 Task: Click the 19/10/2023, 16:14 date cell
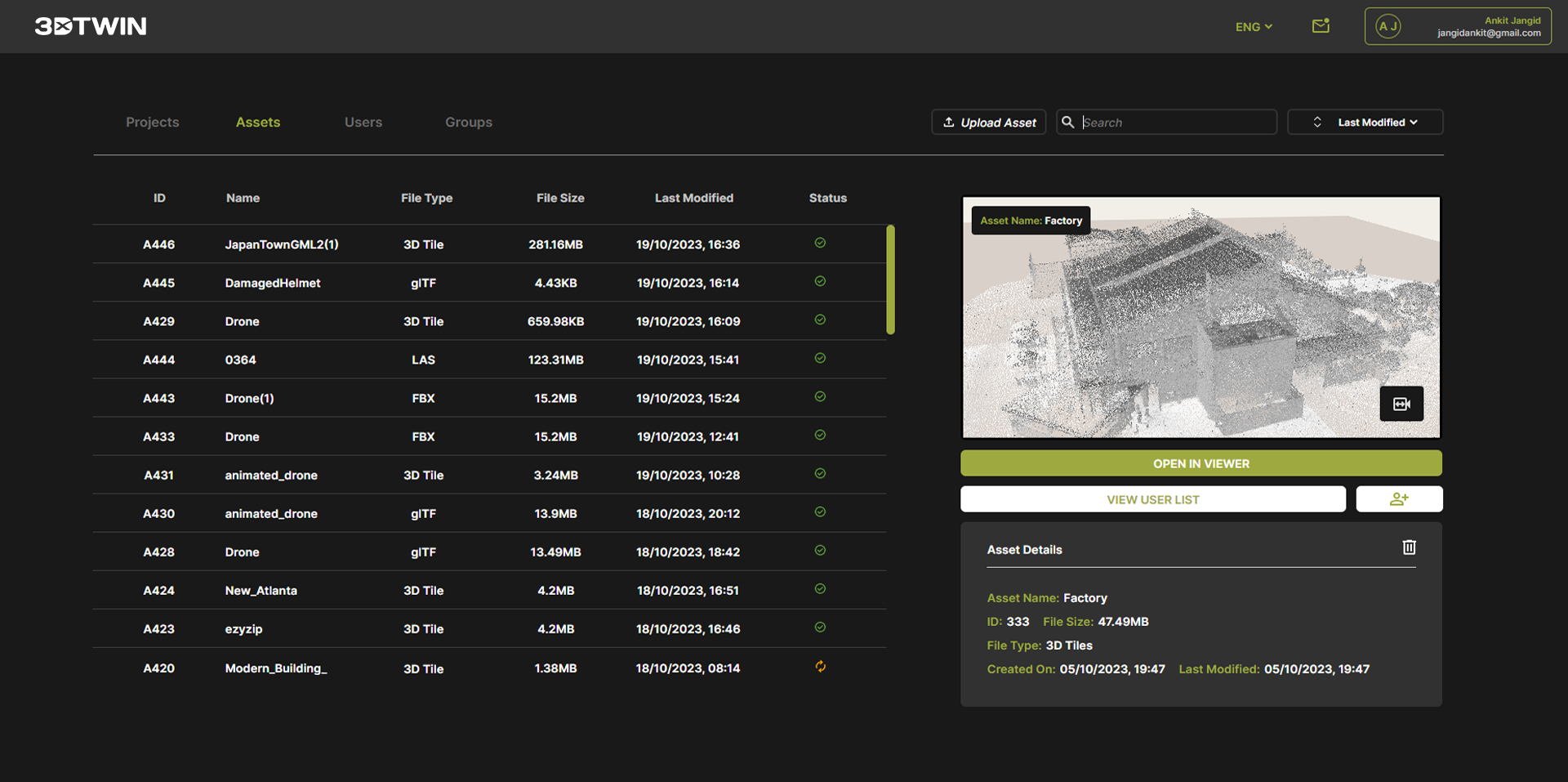pos(688,283)
